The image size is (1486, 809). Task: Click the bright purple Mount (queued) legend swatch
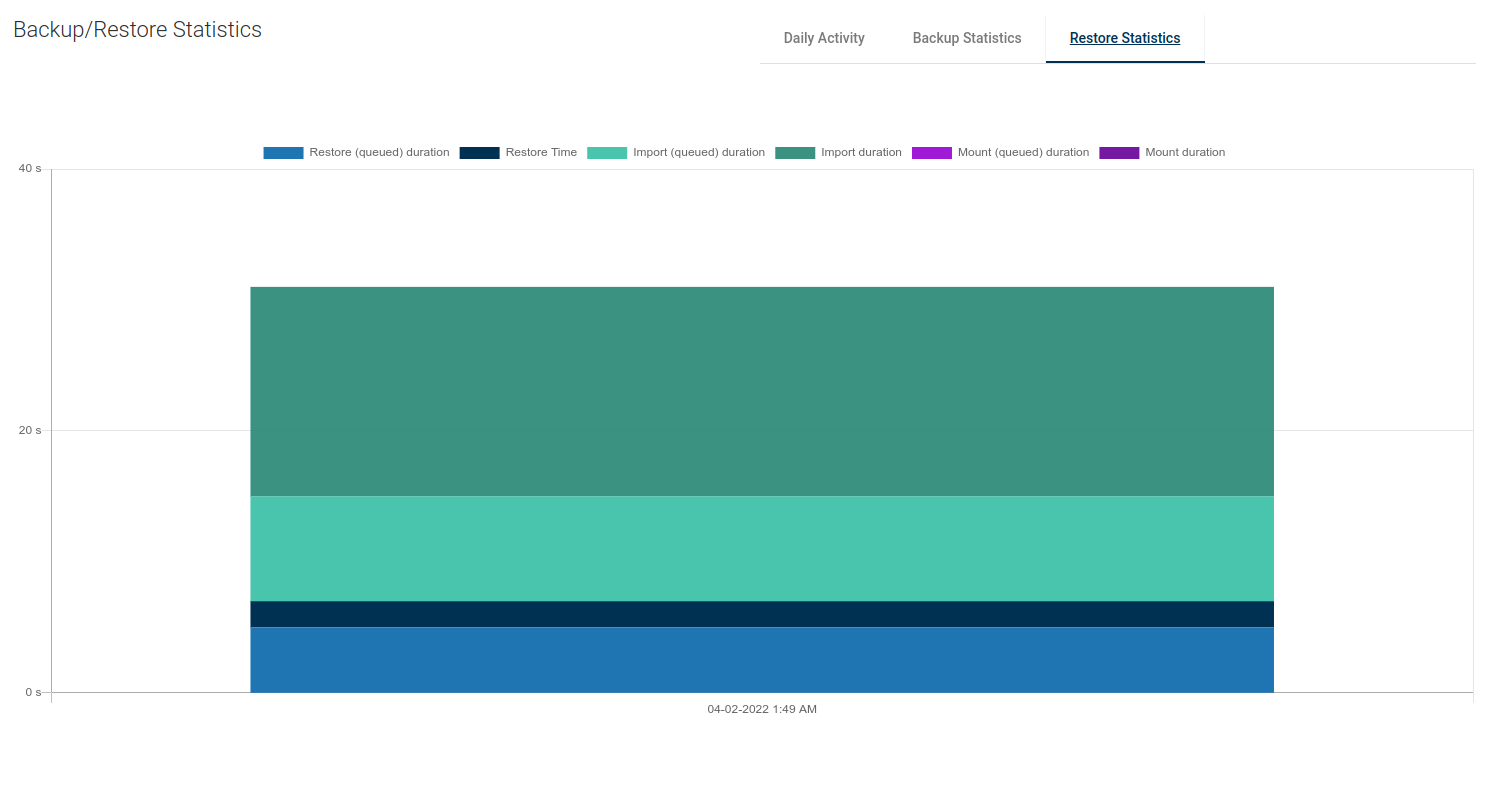click(x=931, y=153)
